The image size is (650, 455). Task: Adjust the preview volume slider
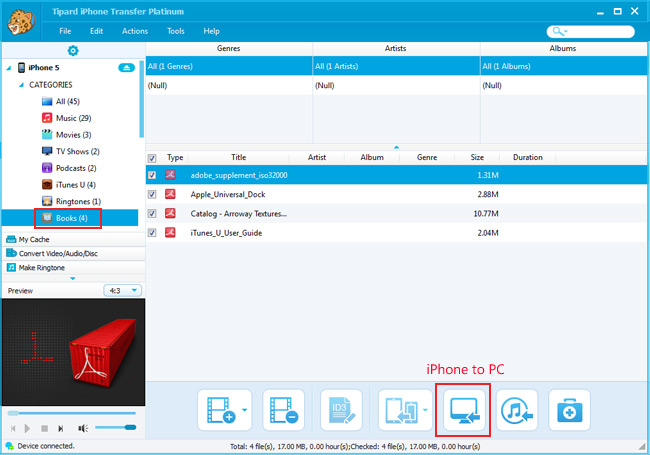116,428
